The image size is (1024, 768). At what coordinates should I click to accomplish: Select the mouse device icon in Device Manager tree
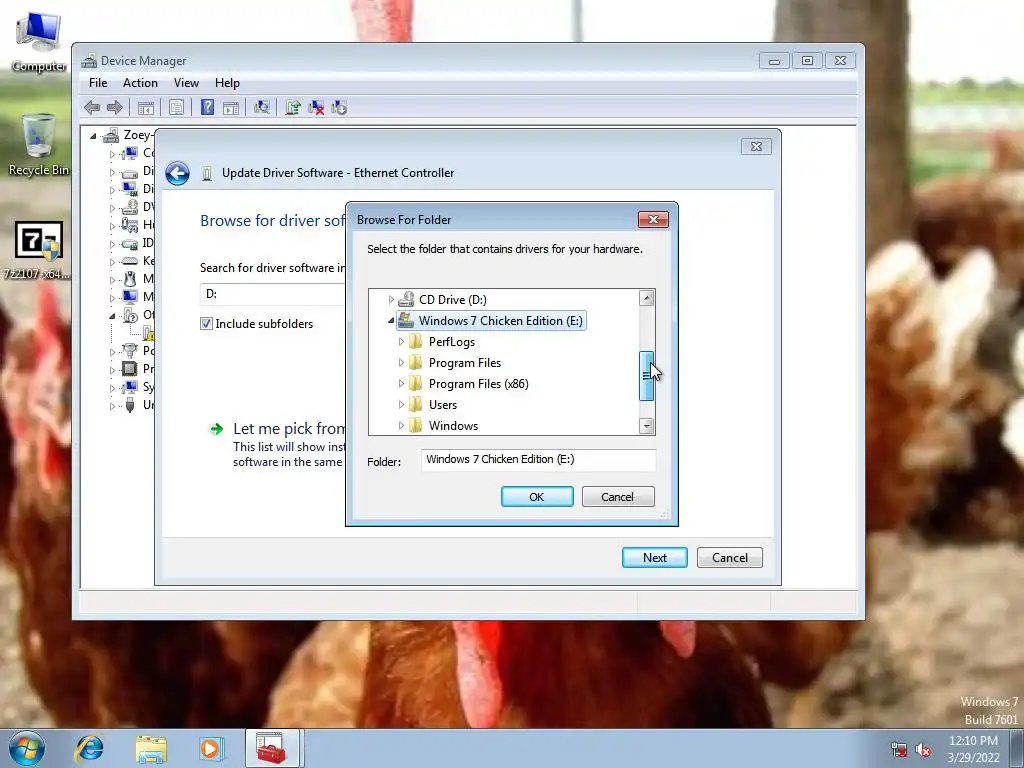coord(130,279)
